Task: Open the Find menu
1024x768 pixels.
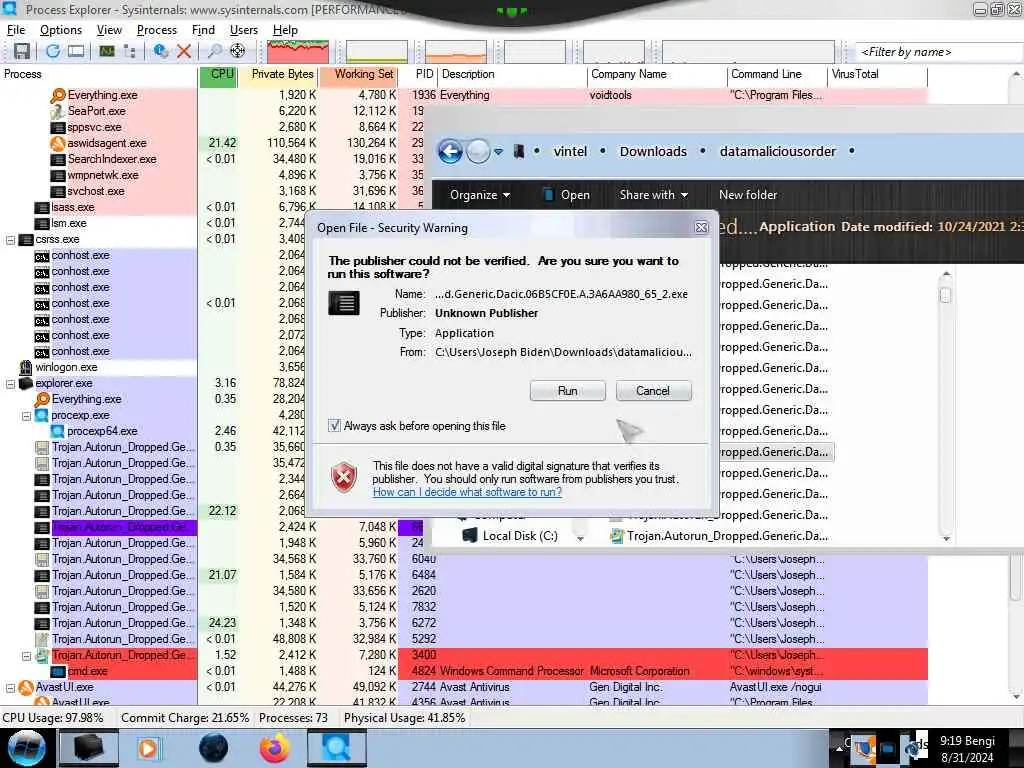Action: 203,30
